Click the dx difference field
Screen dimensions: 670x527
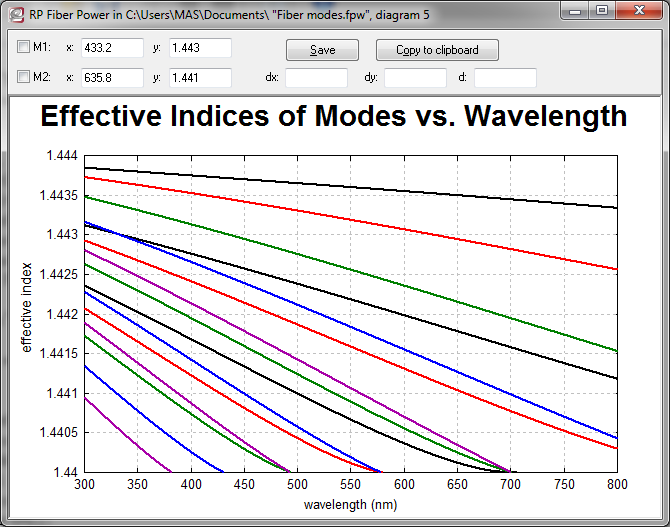pos(316,77)
